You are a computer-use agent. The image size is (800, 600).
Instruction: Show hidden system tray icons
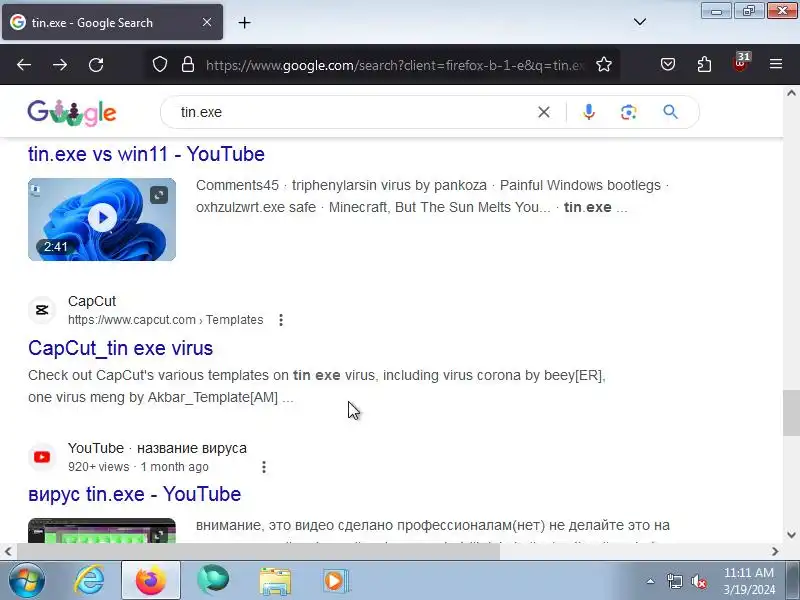(651, 581)
